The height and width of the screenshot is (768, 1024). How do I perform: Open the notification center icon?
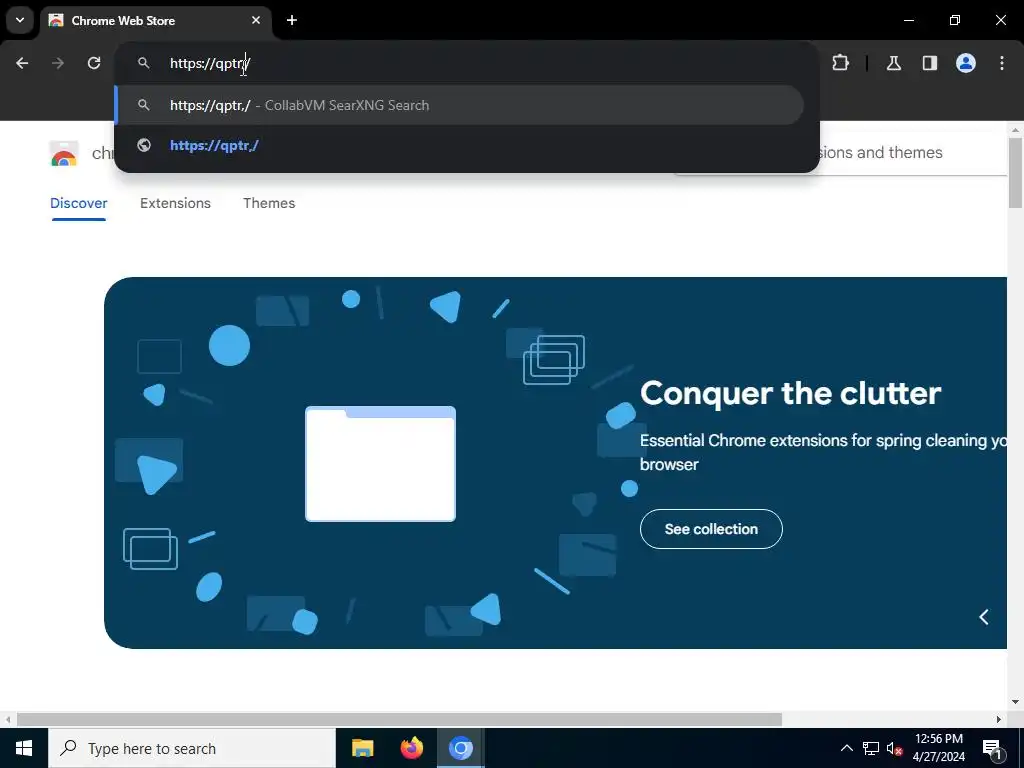993,748
